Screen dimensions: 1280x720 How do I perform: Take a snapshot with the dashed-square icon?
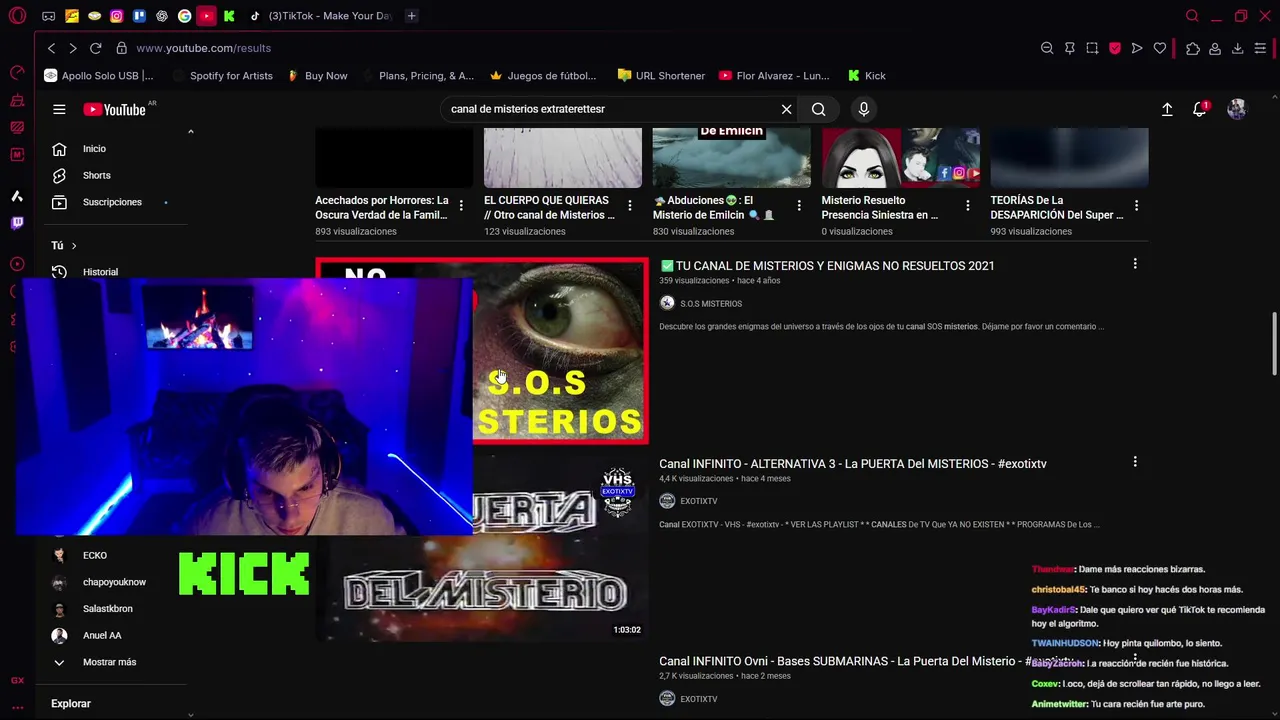1092,48
